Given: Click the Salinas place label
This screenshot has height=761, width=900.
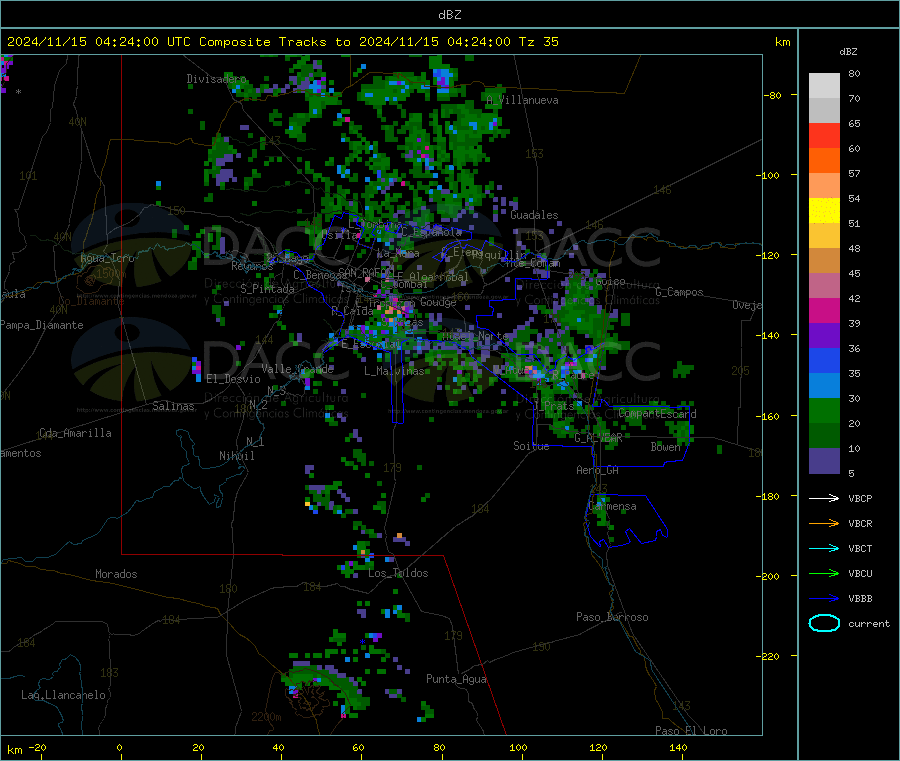Looking at the screenshot, I should pyautogui.click(x=173, y=406).
